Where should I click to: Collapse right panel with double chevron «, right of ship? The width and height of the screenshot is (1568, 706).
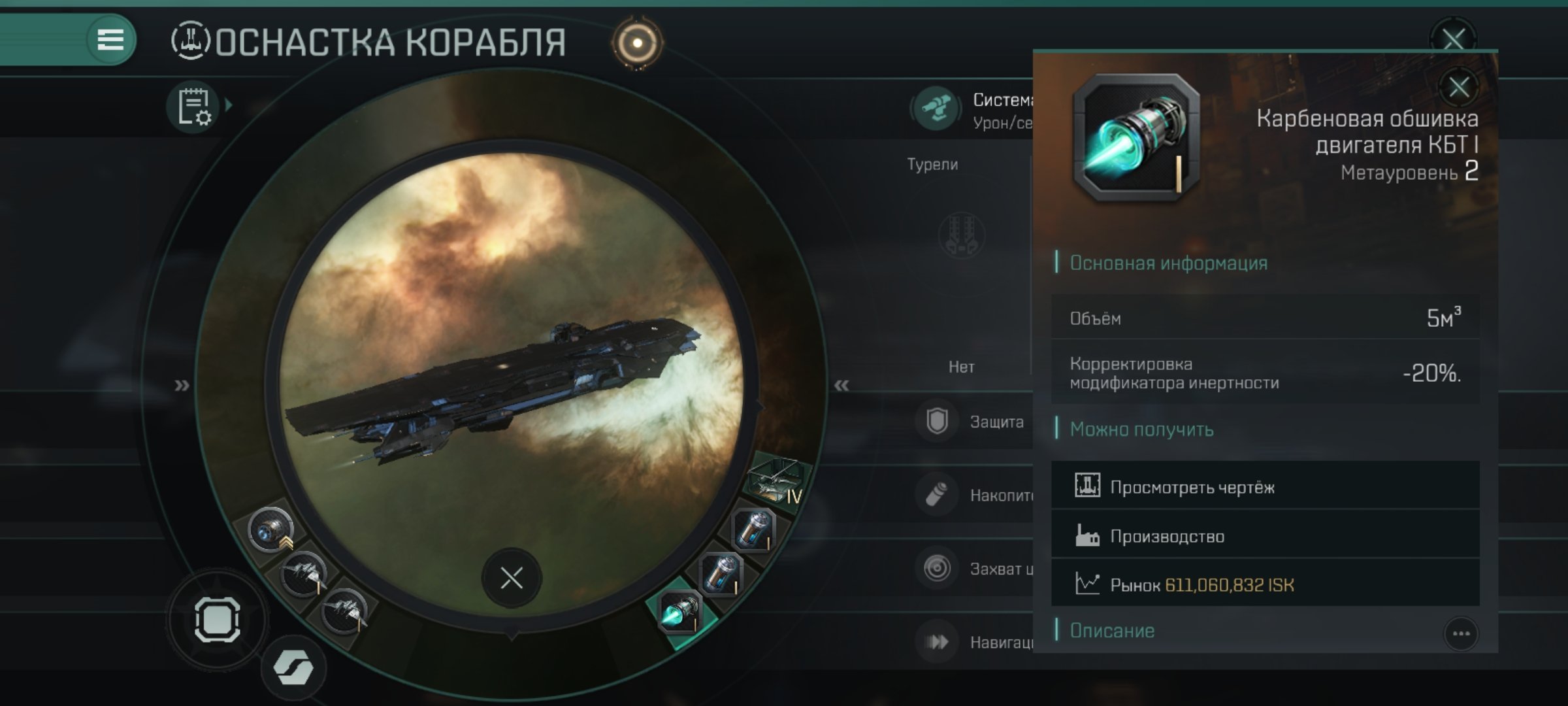coord(841,386)
